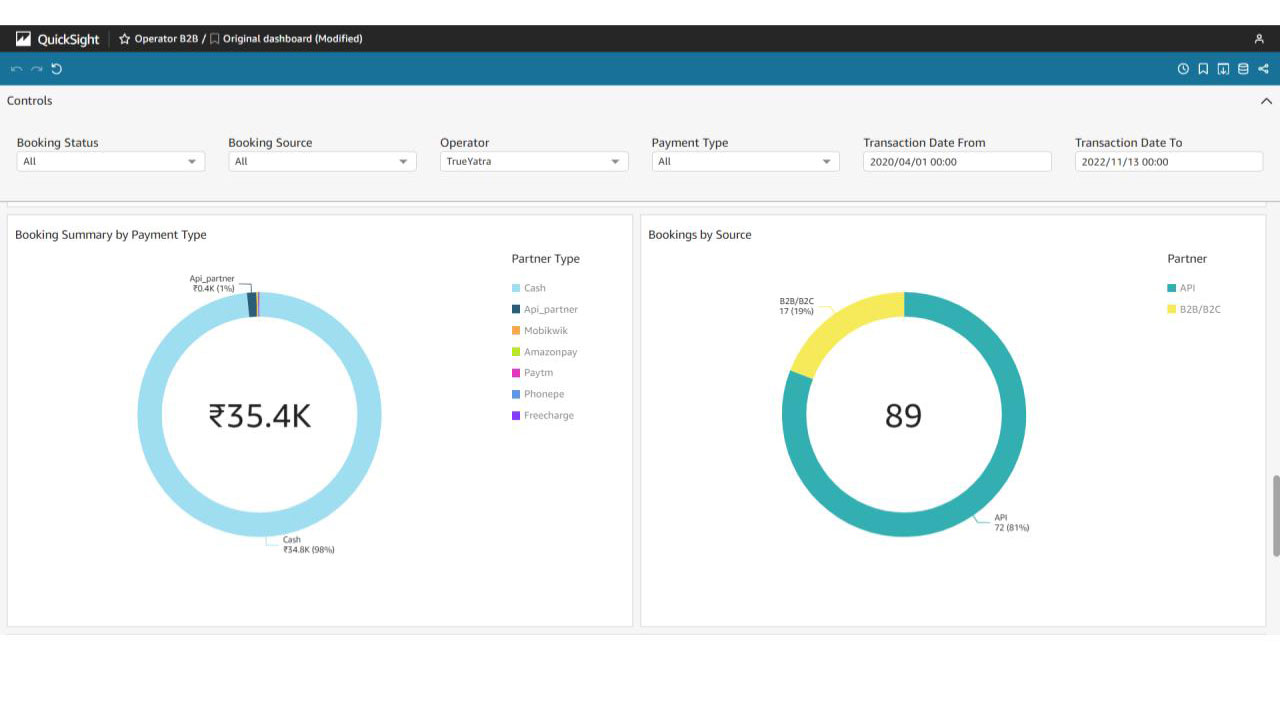The image size is (1280, 720).
Task: Undo the last dashboard change
Action: coord(16,69)
